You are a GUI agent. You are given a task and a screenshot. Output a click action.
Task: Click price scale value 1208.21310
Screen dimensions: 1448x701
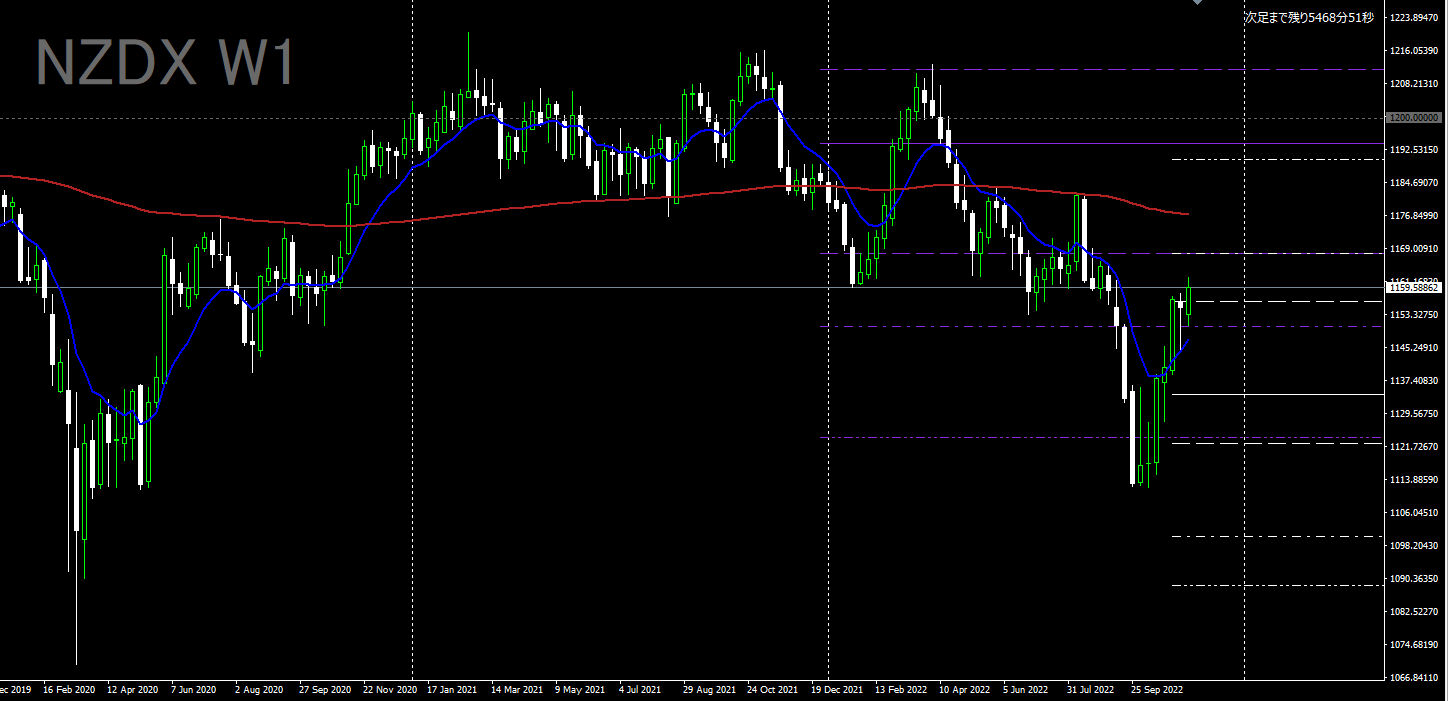pyautogui.click(x=1414, y=84)
